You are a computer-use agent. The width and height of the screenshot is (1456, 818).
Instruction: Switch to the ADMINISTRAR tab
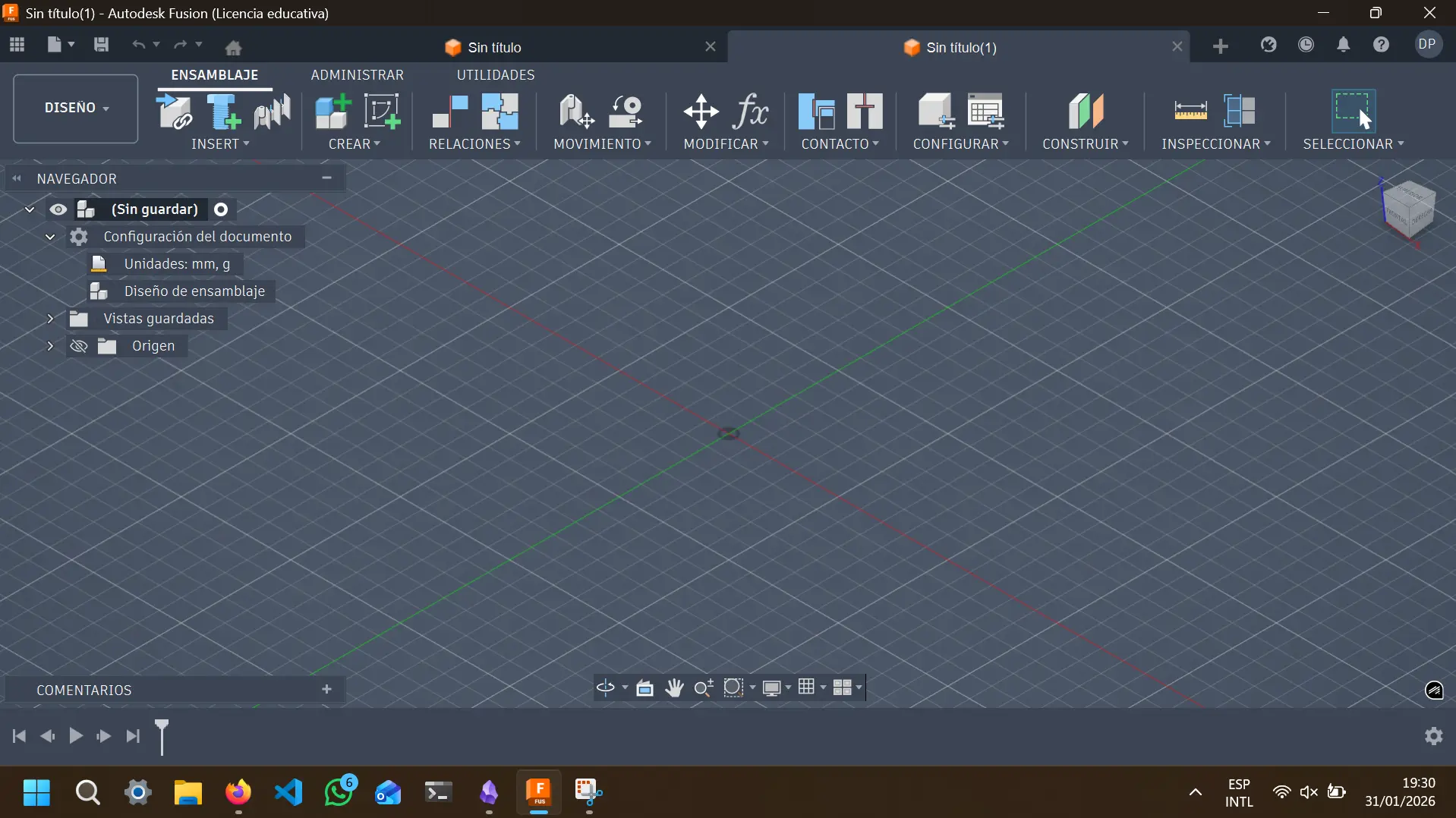pos(358,74)
